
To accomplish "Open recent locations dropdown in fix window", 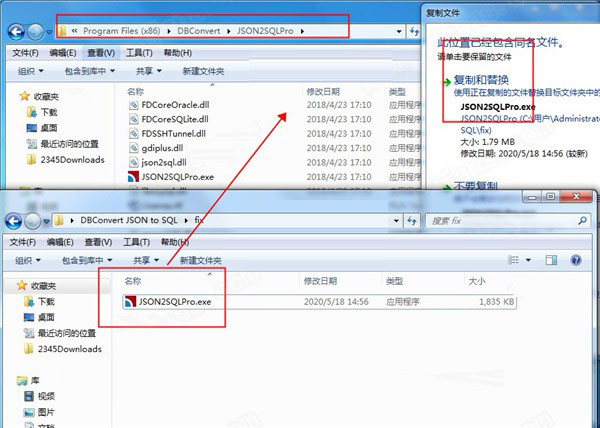I will pos(46,221).
